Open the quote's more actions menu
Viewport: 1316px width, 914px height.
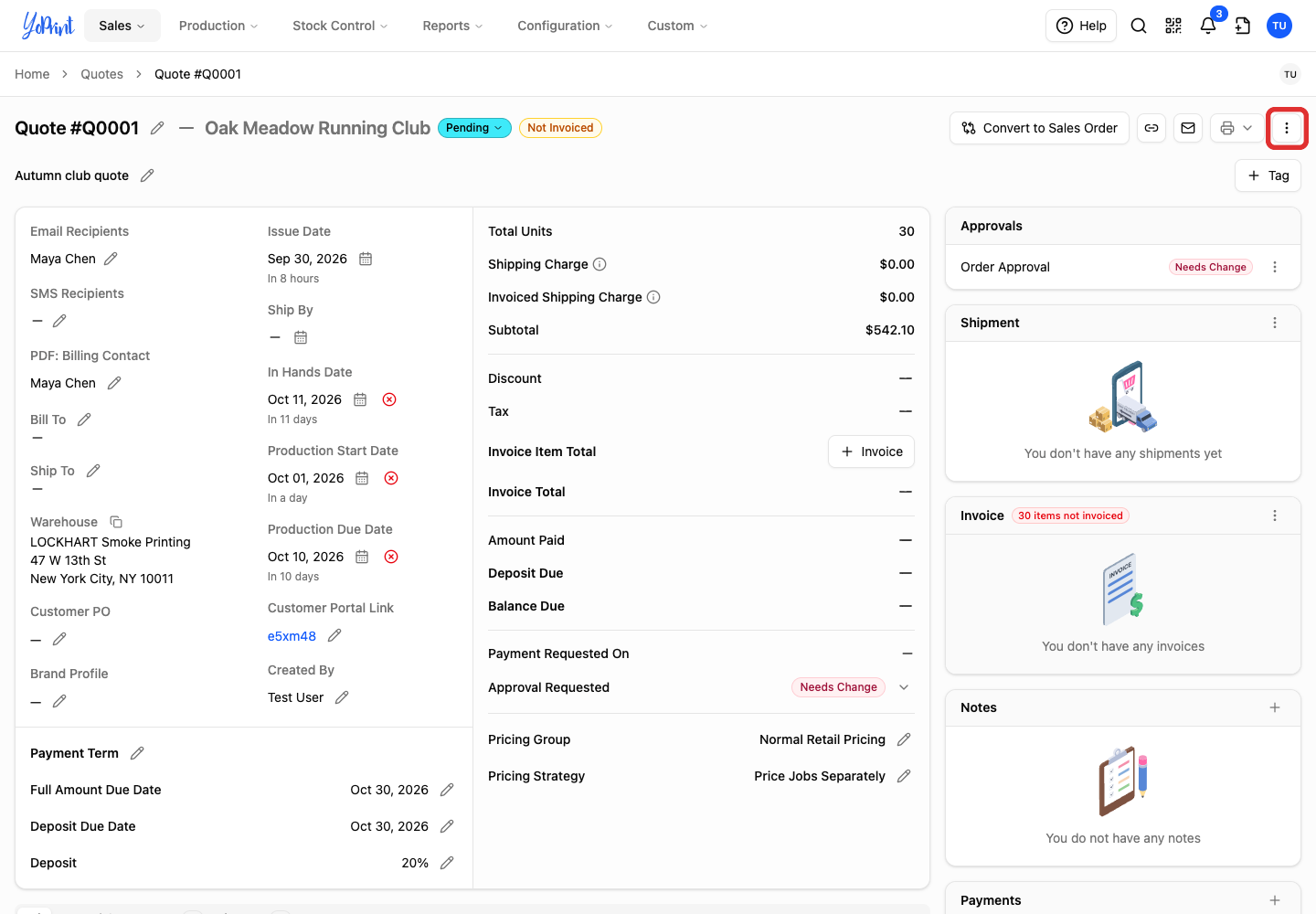(x=1287, y=128)
